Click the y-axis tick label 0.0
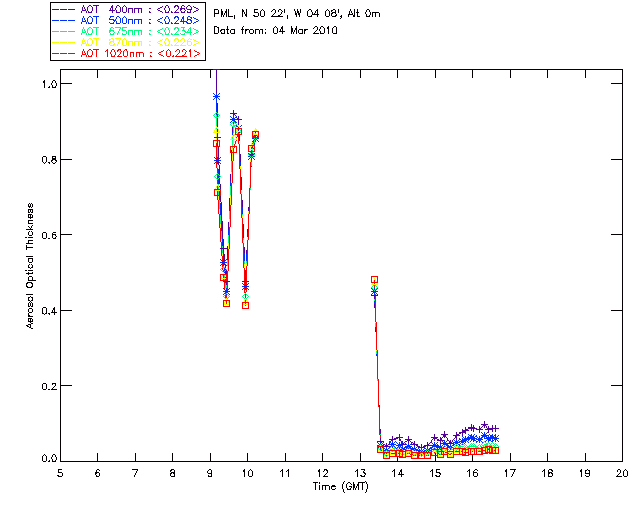 pos(46,459)
